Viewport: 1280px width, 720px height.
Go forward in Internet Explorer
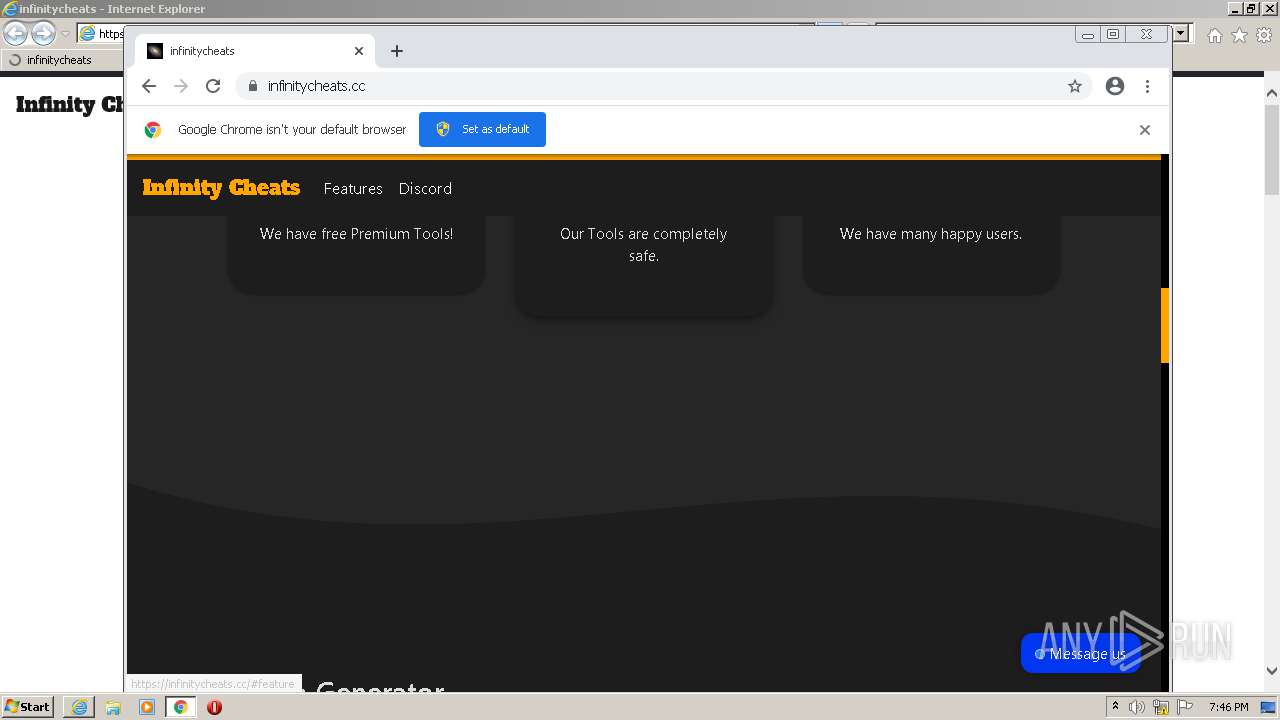pyautogui.click(x=43, y=34)
